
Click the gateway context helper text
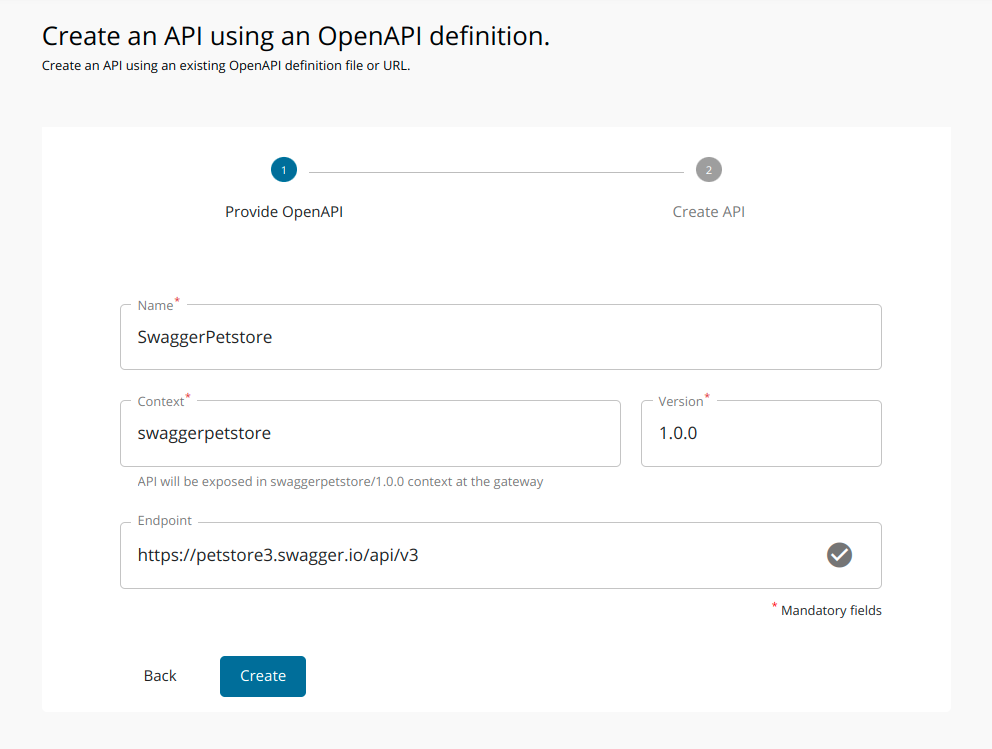coord(340,481)
